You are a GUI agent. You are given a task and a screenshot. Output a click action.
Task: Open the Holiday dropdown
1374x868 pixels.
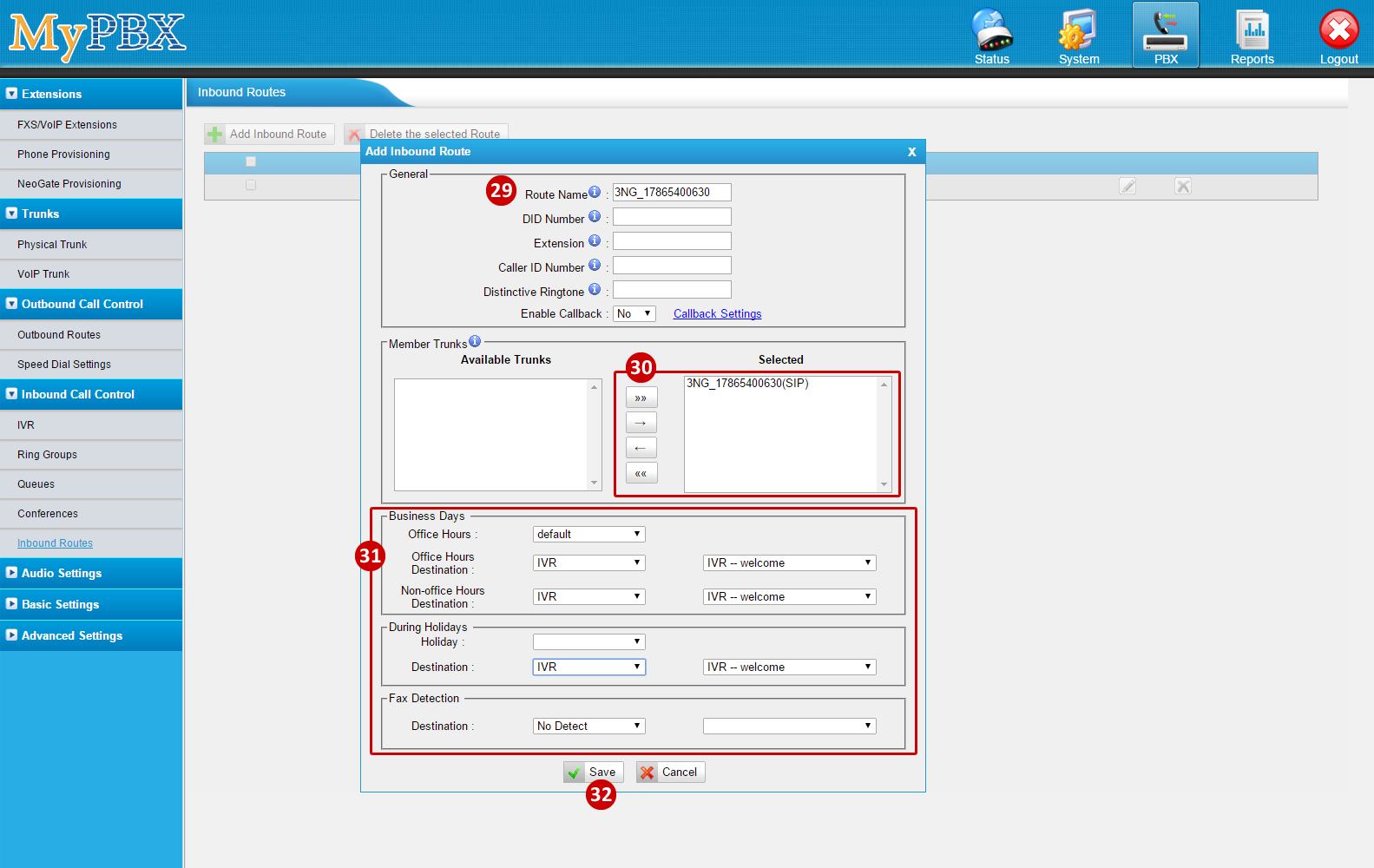pos(588,642)
